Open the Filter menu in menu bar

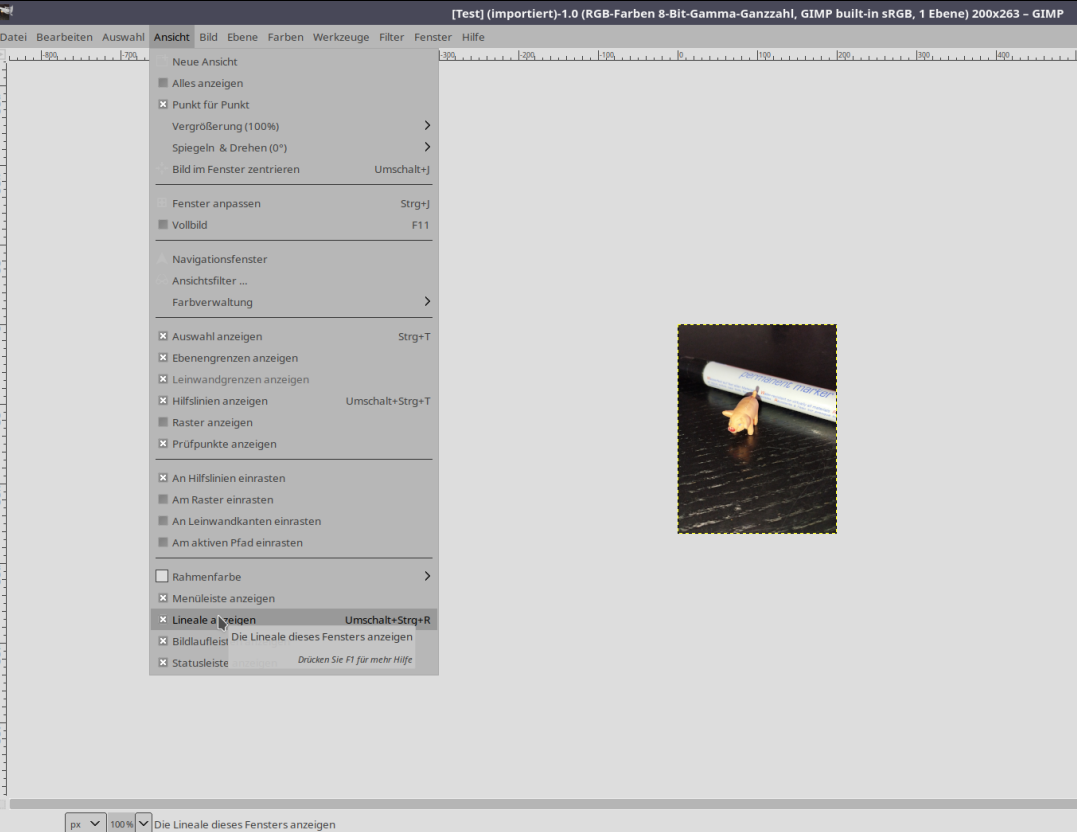[x=391, y=37]
